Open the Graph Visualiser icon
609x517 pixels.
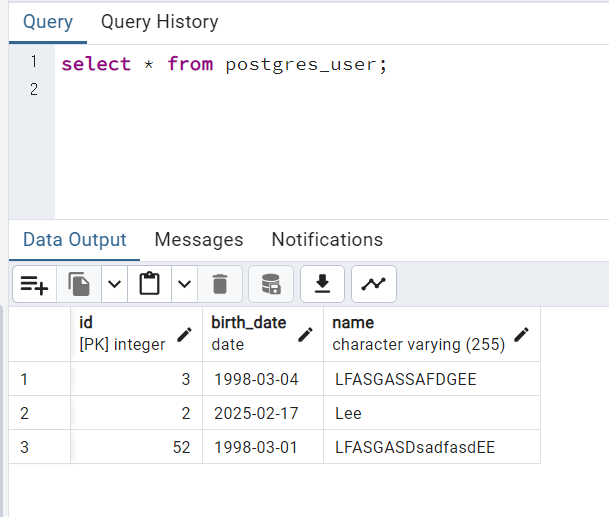(x=374, y=285)
